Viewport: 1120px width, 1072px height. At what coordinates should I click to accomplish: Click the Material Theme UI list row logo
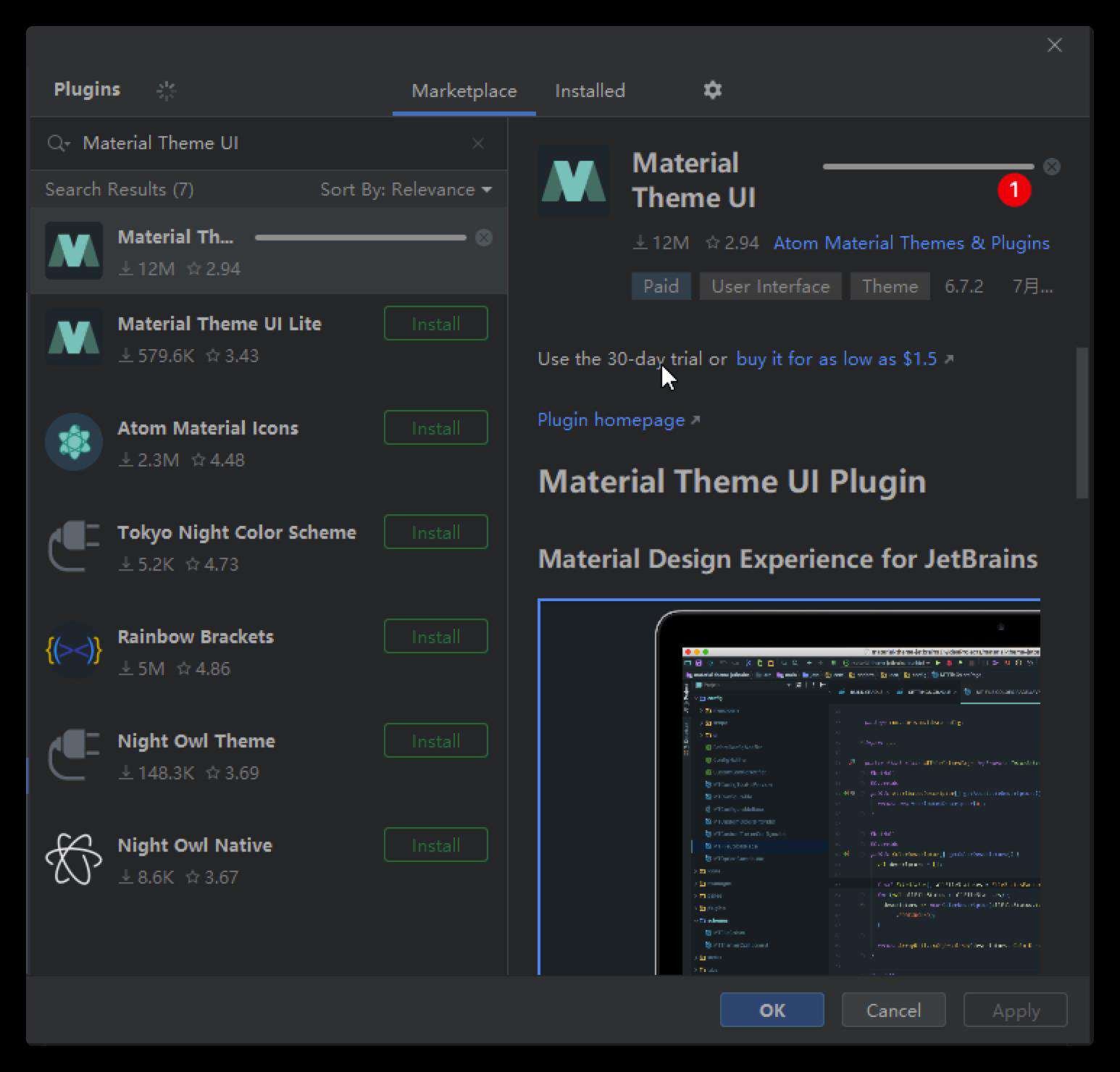(74, 251)
